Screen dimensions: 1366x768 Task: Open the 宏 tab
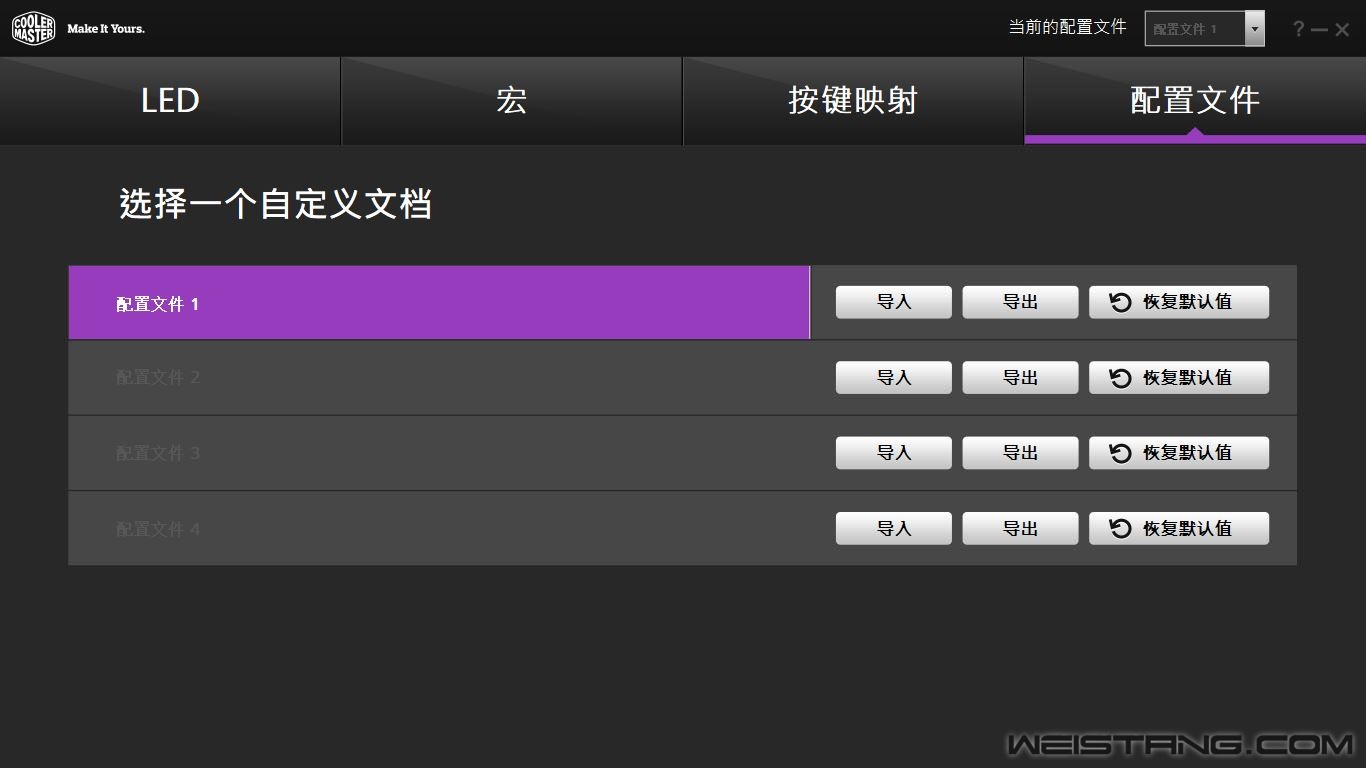[511, 101]
